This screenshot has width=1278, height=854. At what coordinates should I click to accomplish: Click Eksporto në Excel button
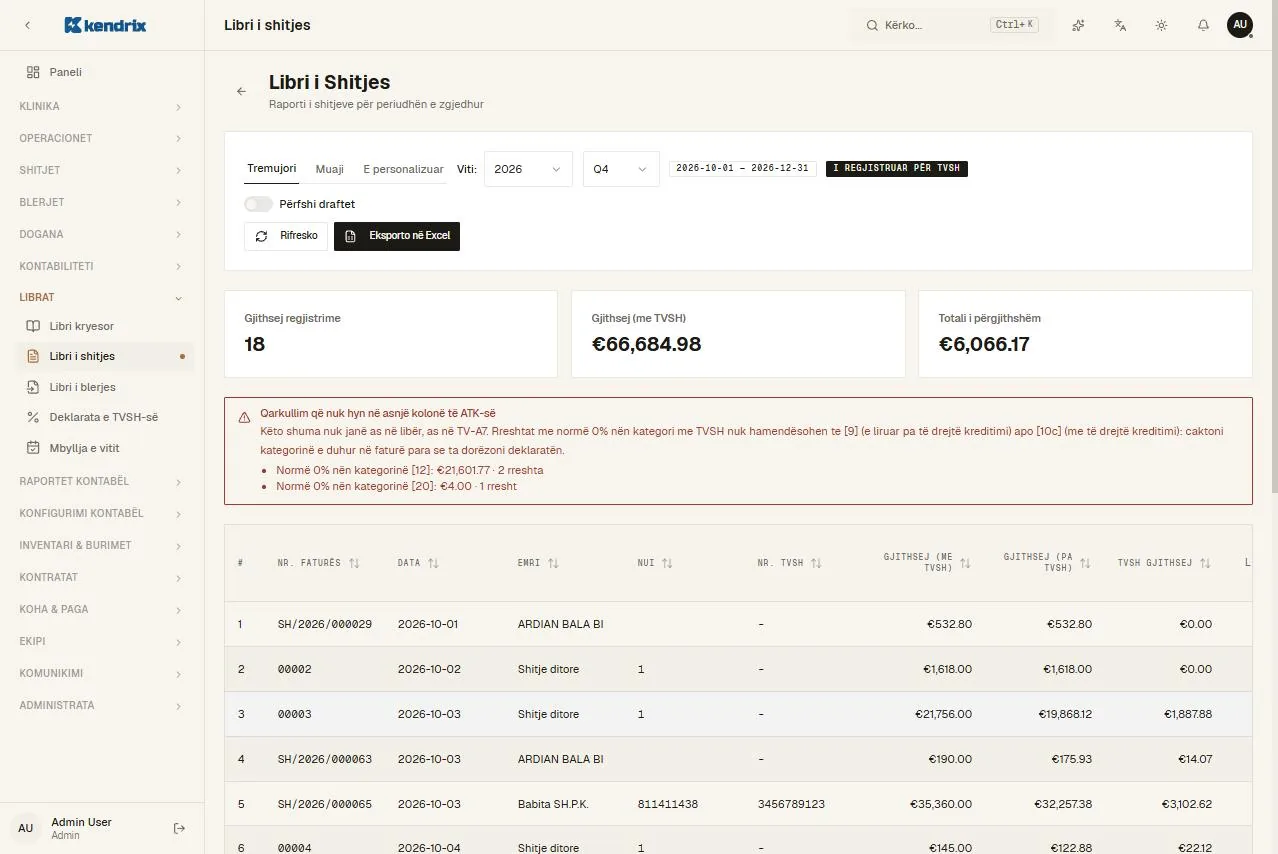397,236
